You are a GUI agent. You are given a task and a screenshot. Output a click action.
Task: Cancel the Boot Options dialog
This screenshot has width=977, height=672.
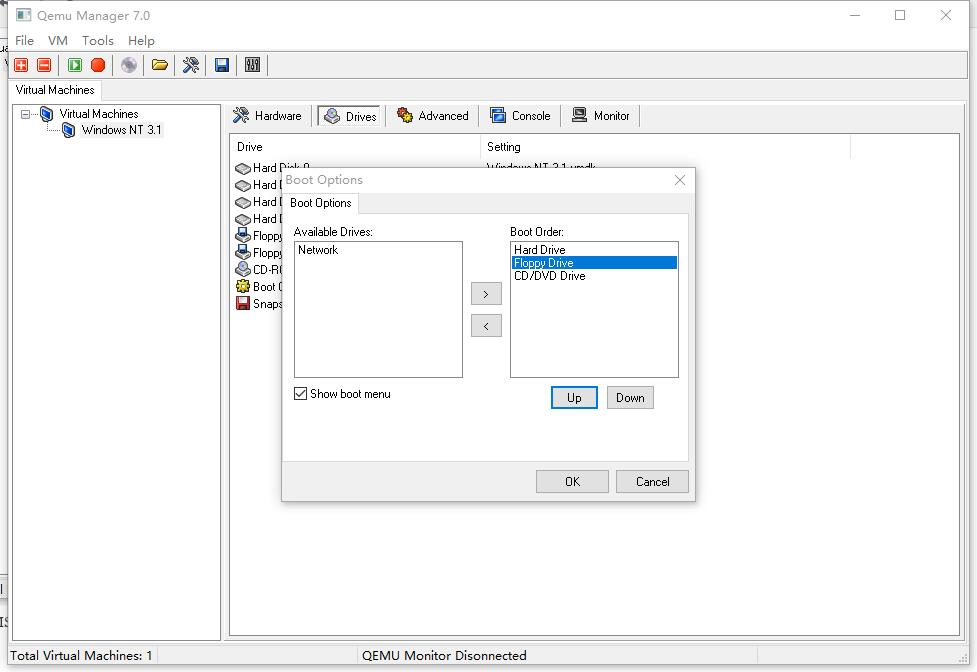(652, 481)
